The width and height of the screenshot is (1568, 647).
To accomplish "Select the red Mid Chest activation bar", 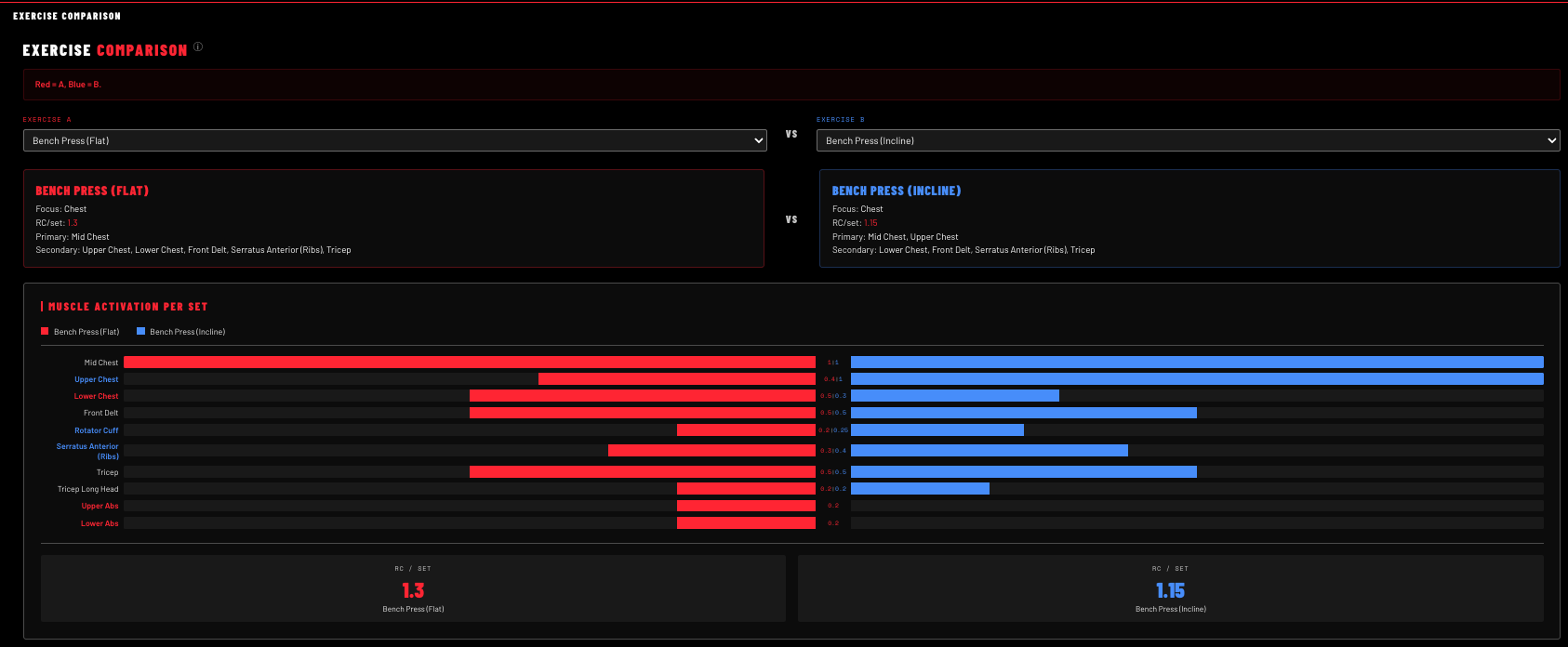I will coord(470,363).
